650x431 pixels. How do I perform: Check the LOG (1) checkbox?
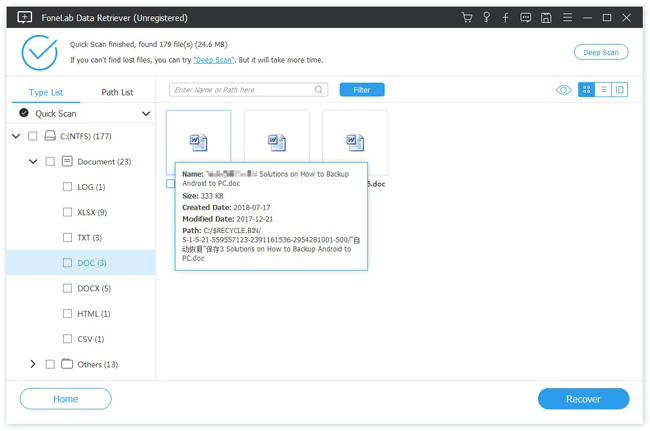pos(67,186)
